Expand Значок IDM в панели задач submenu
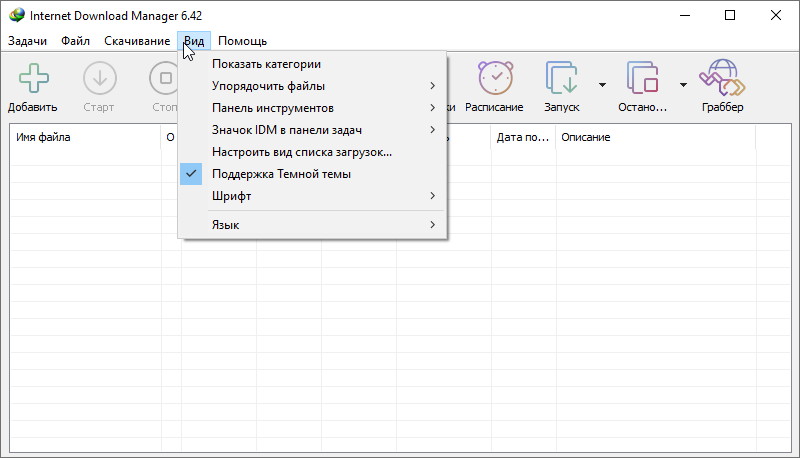The image size is (800, 458). (312, 130)
